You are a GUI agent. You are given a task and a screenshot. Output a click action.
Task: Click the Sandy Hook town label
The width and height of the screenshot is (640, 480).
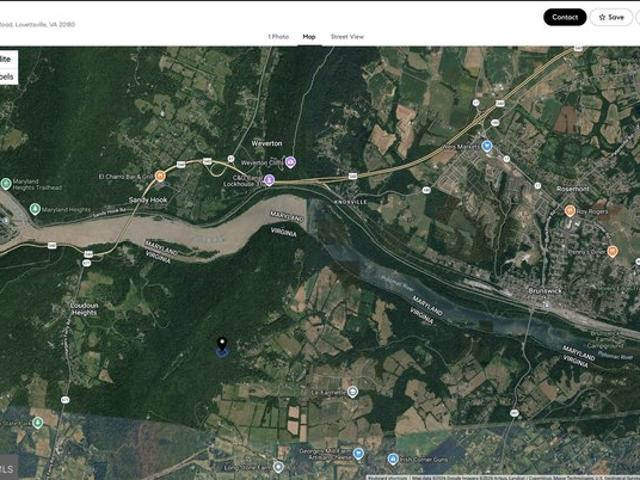[148, 200]
